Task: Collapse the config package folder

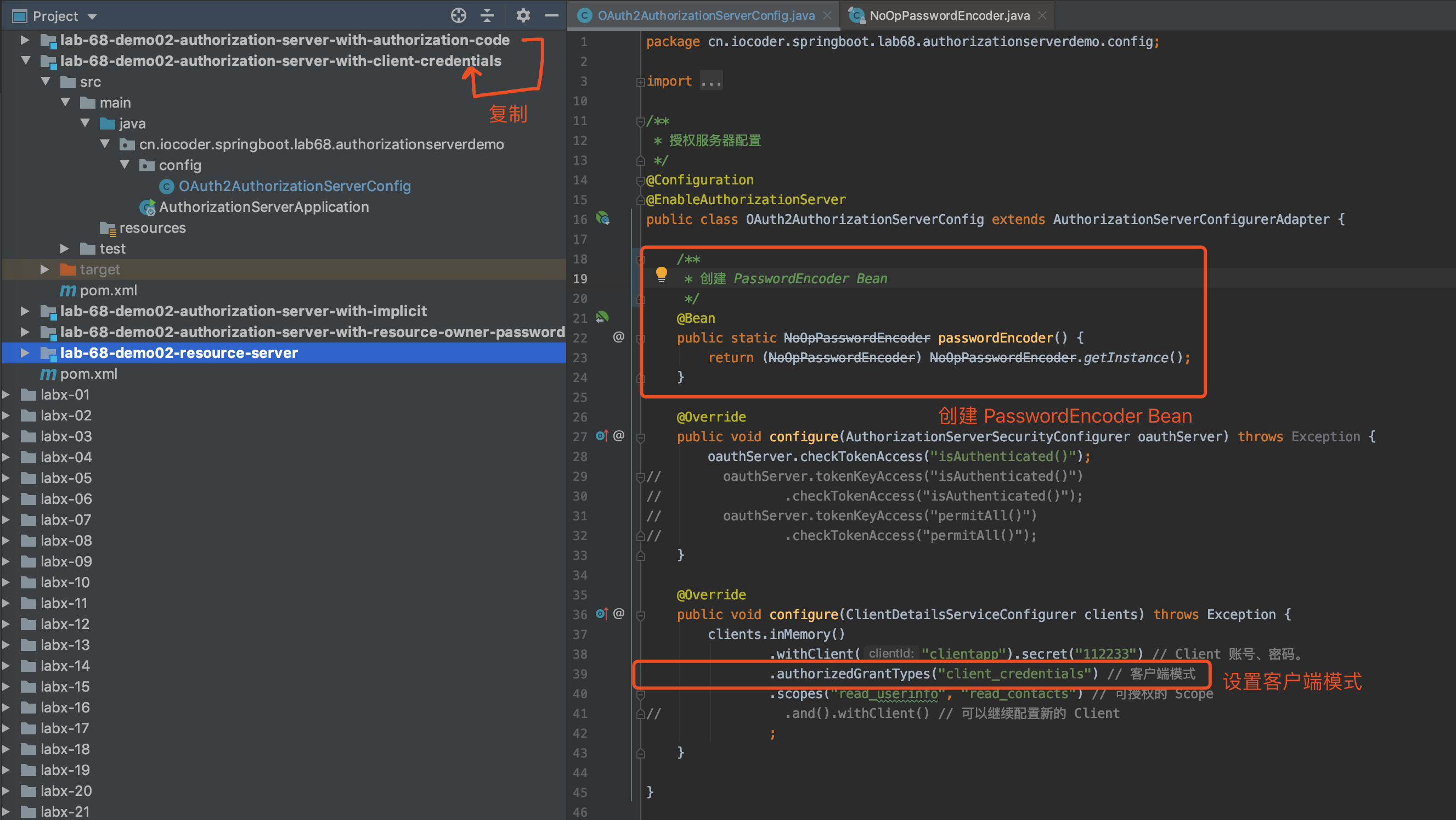Action: 125,165
